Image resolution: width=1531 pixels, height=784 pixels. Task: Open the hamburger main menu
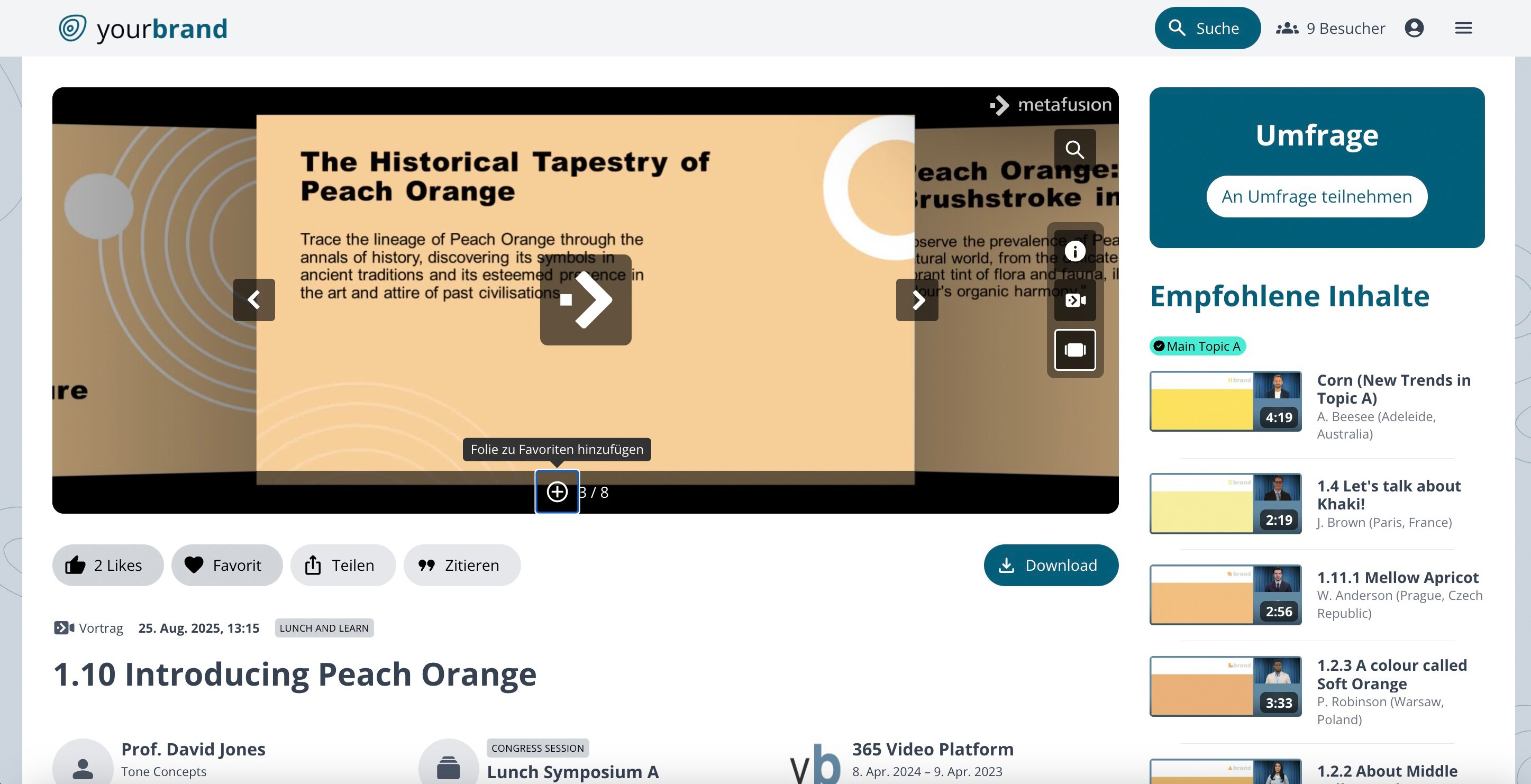point(1463,28)
